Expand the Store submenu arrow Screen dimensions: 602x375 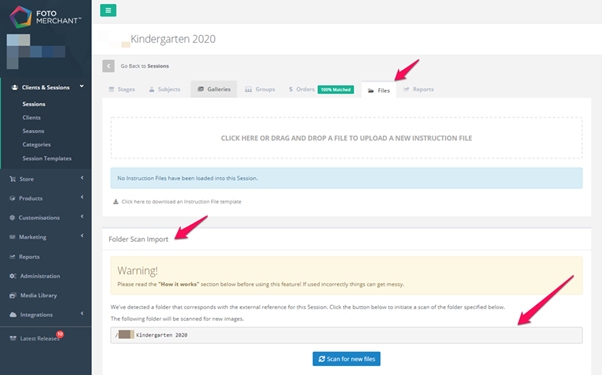[82, 178]
